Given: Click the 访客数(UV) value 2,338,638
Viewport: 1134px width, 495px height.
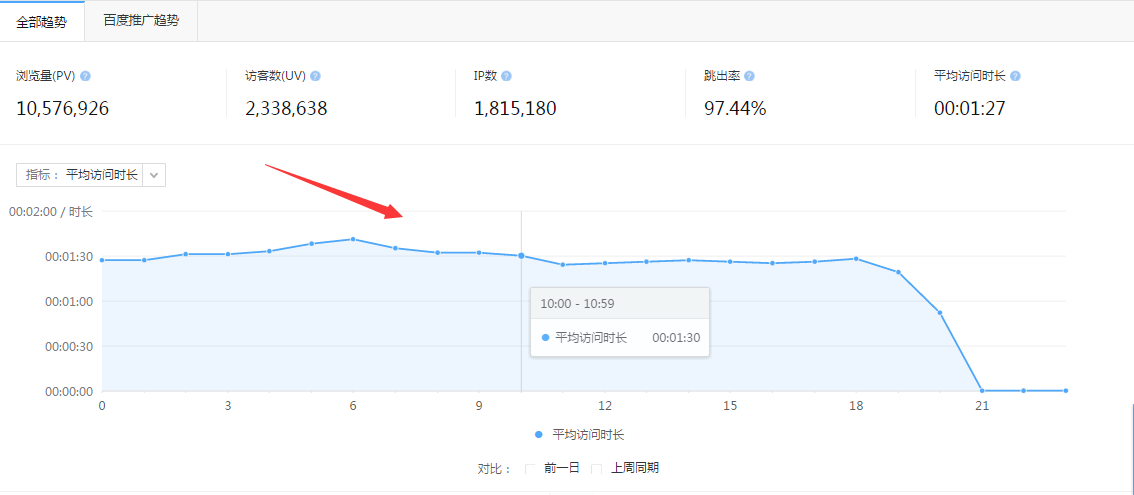Looking at the screenshot, I should [286, 108].
